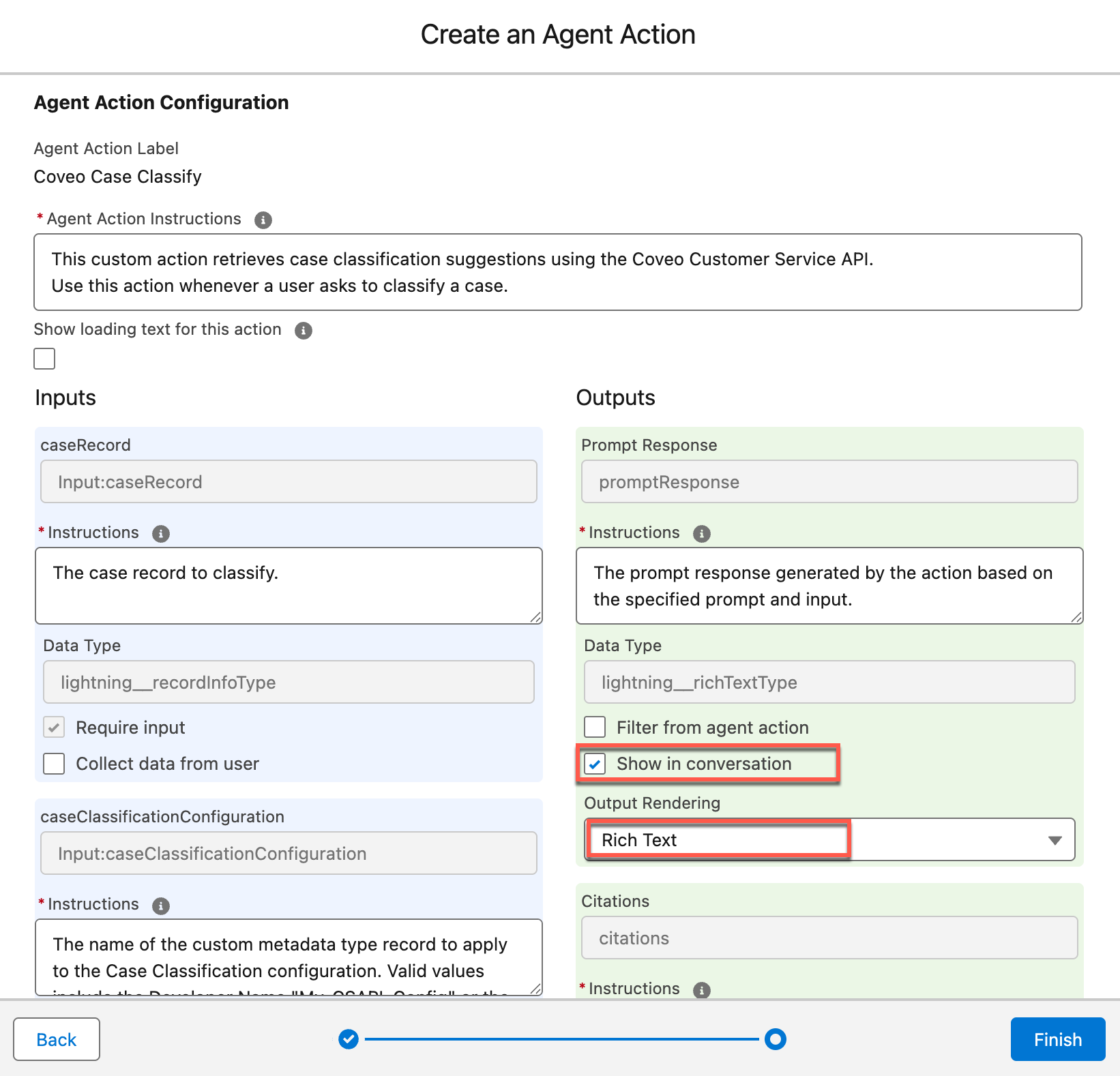Screen dimensions: 1120x1076
Task: Click the promptResponse field
Action: pyautogui.click(x=829, y=481)
